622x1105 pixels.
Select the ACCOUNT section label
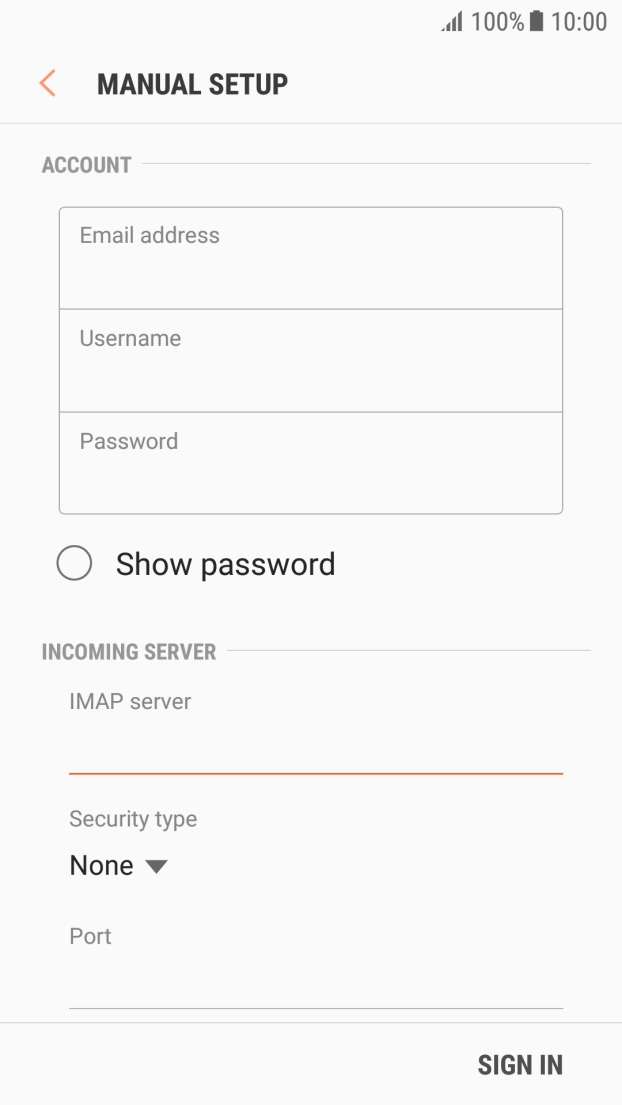click(x=85, y=165)
